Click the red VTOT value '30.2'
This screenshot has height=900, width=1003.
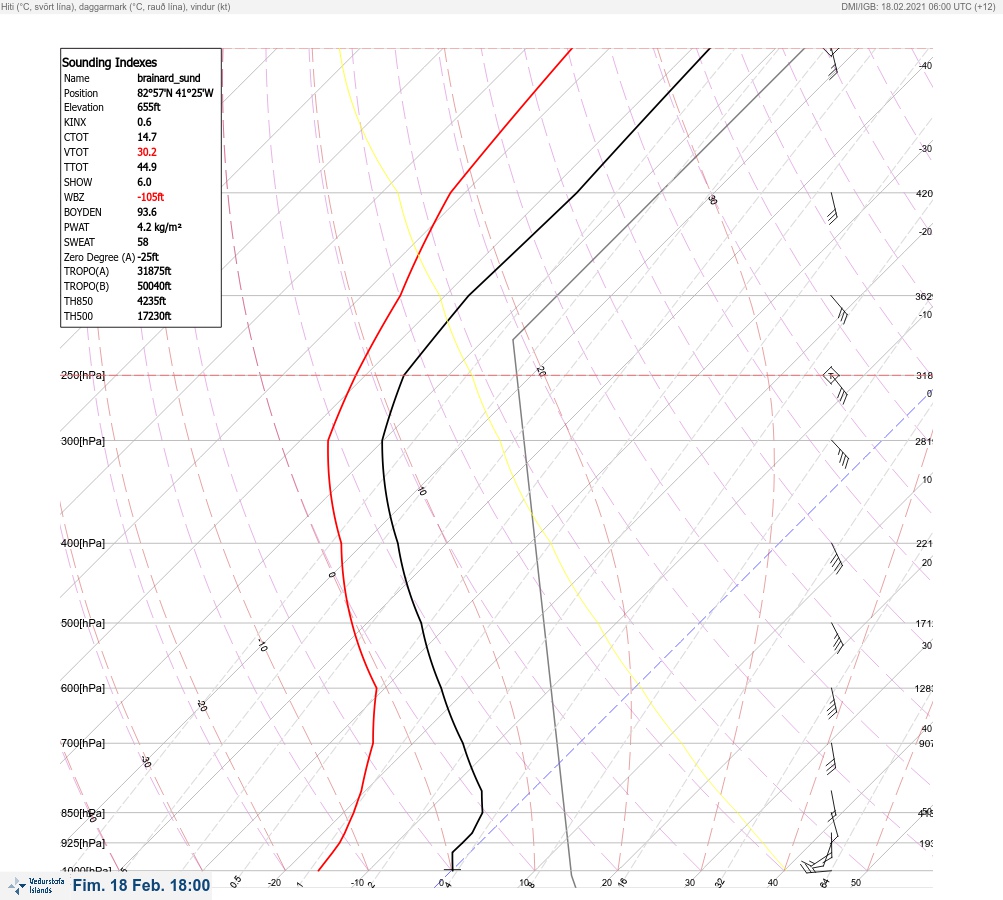[146, 152]
